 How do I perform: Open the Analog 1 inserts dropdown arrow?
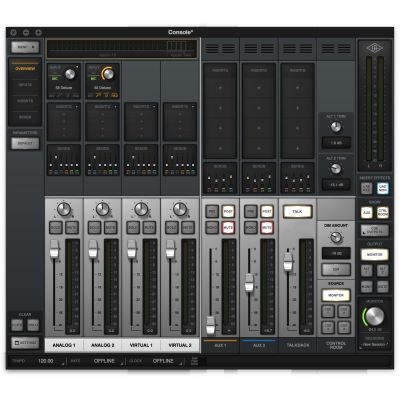pos(76,107)
